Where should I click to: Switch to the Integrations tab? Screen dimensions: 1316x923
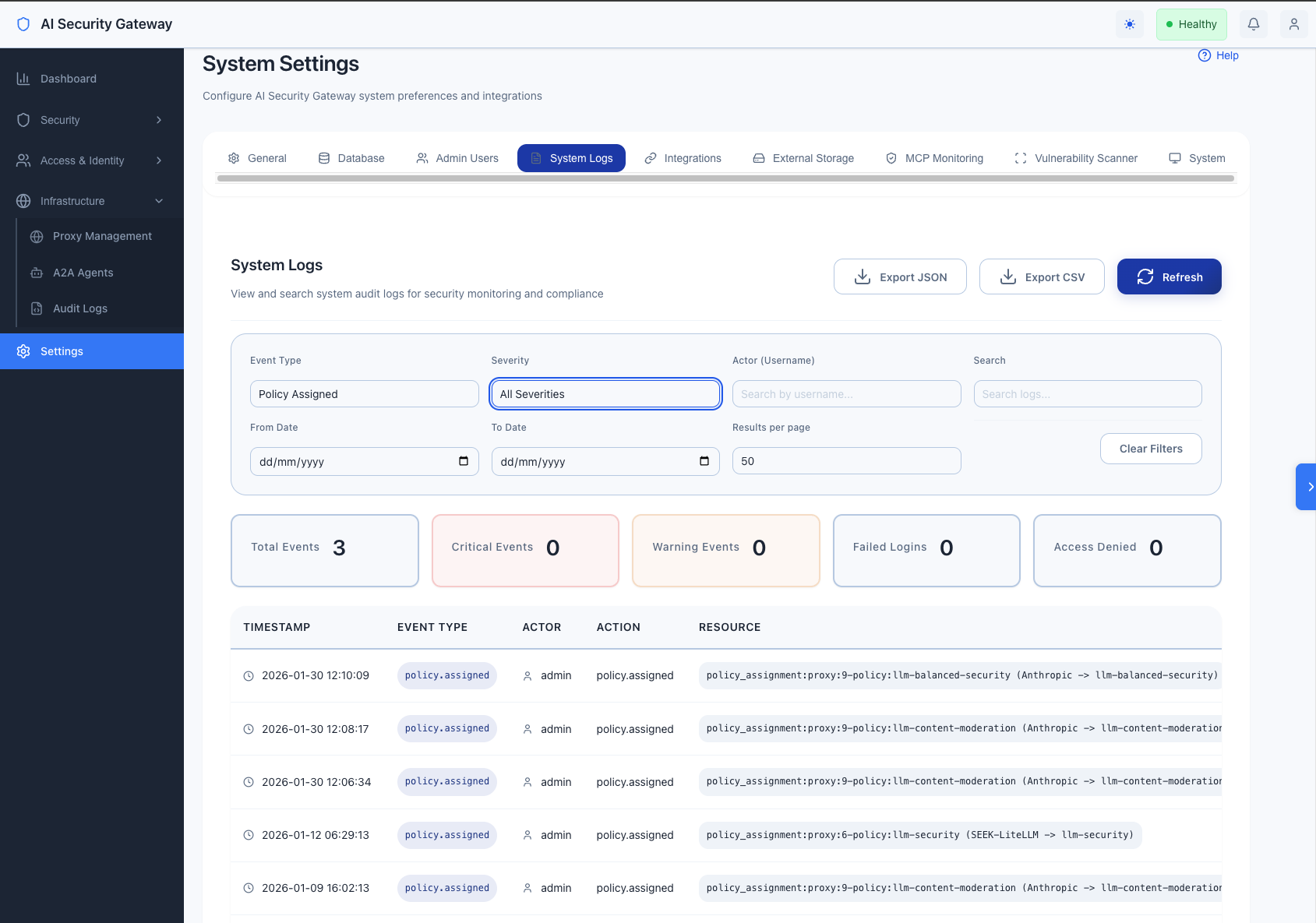683,158
